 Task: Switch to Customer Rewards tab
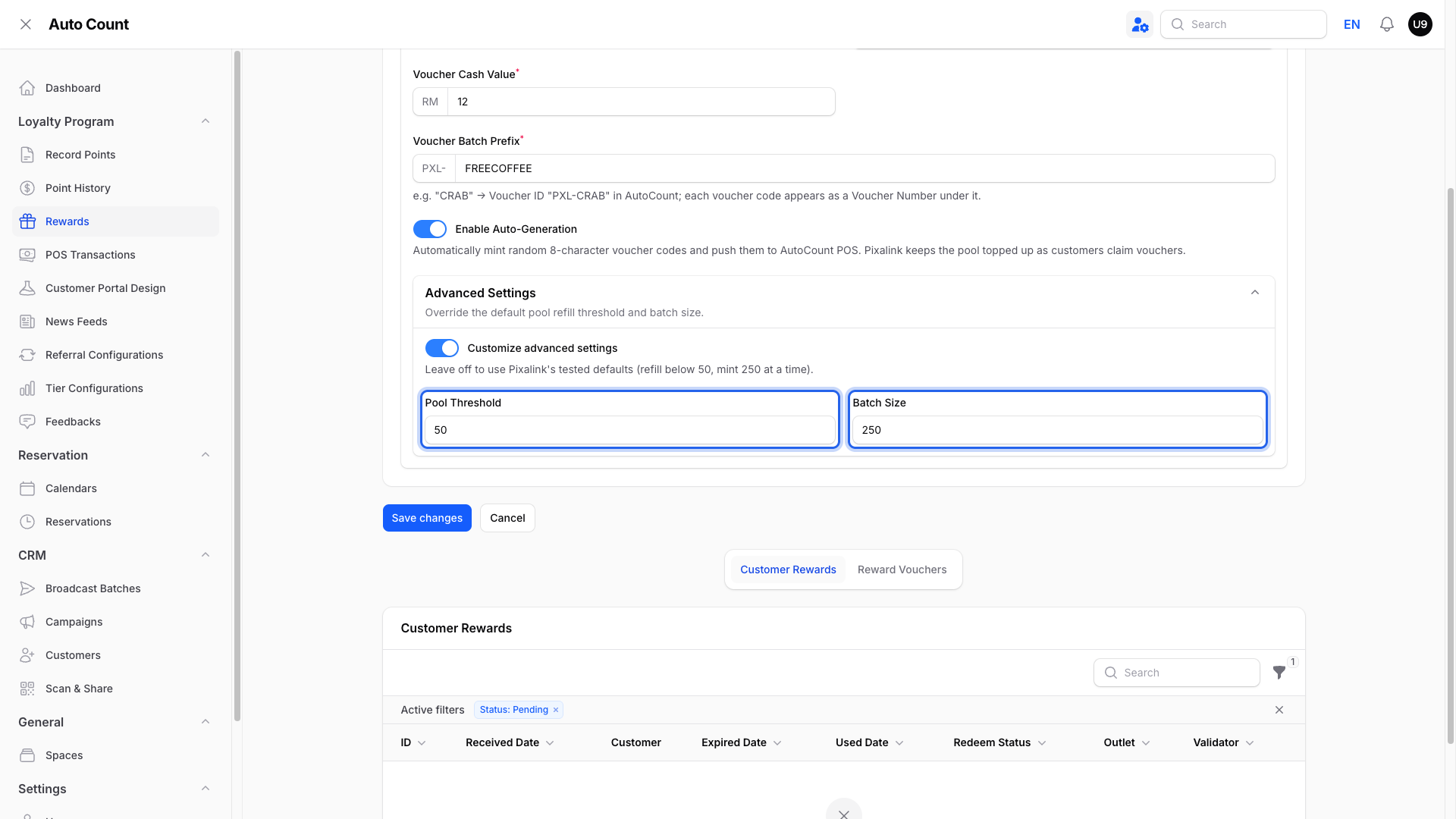pos(788,570)
